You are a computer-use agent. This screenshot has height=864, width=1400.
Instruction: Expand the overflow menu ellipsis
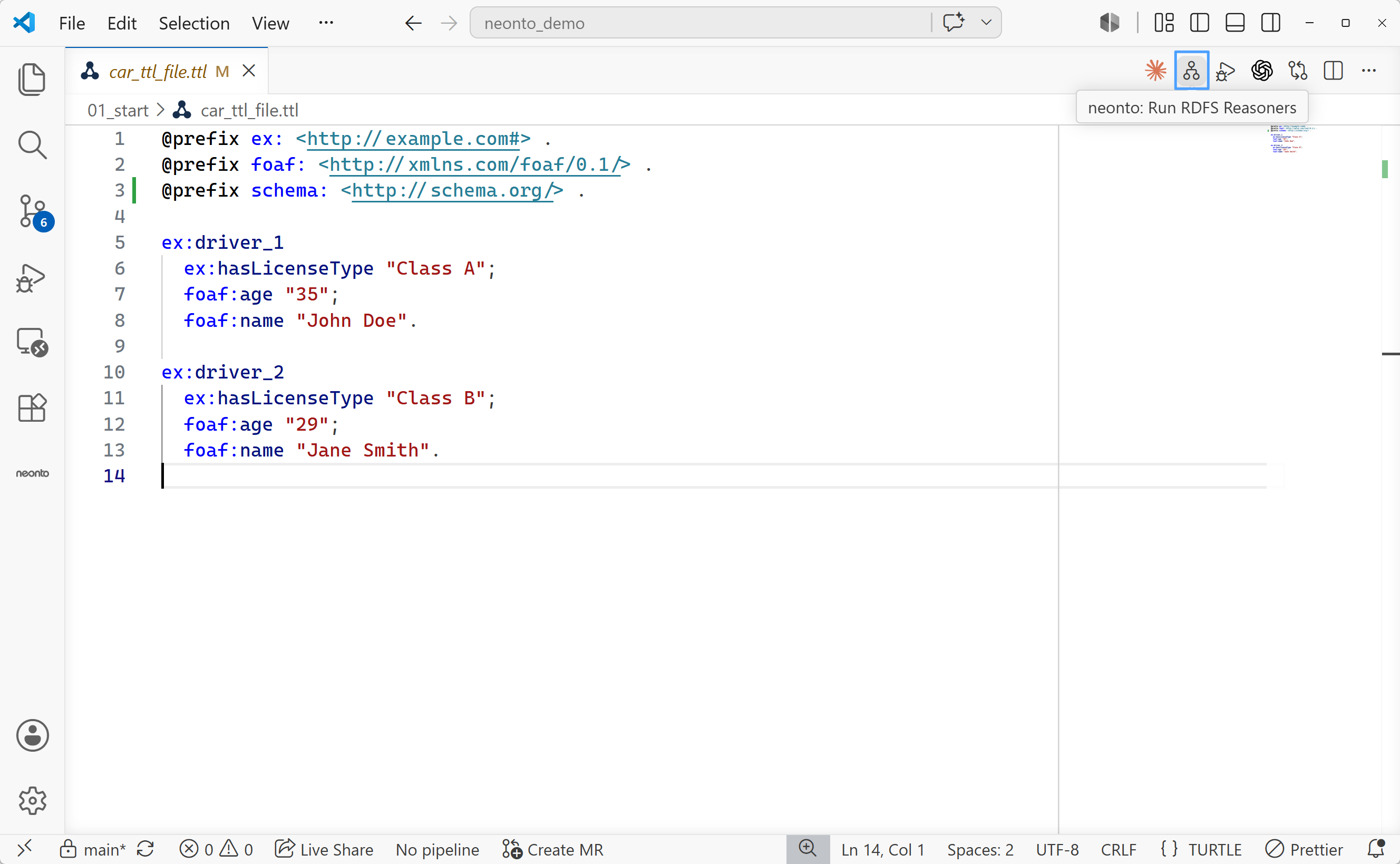[326, 23]
